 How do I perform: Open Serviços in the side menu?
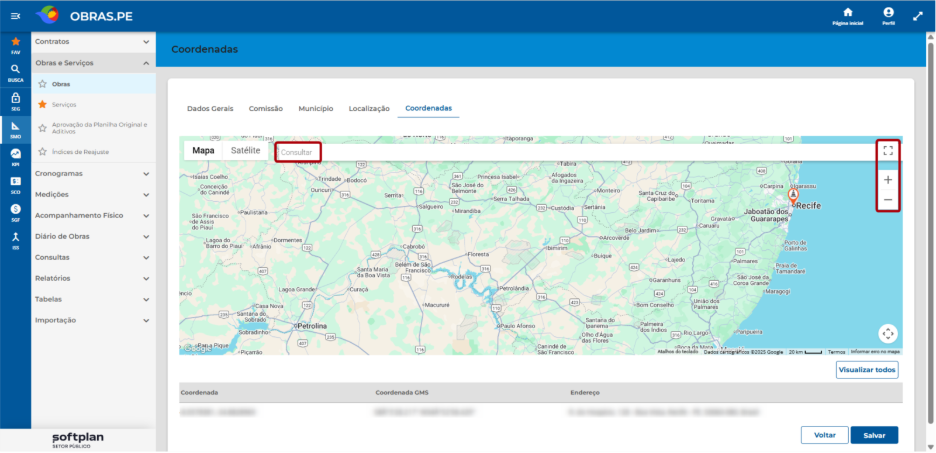click(64, 104)
